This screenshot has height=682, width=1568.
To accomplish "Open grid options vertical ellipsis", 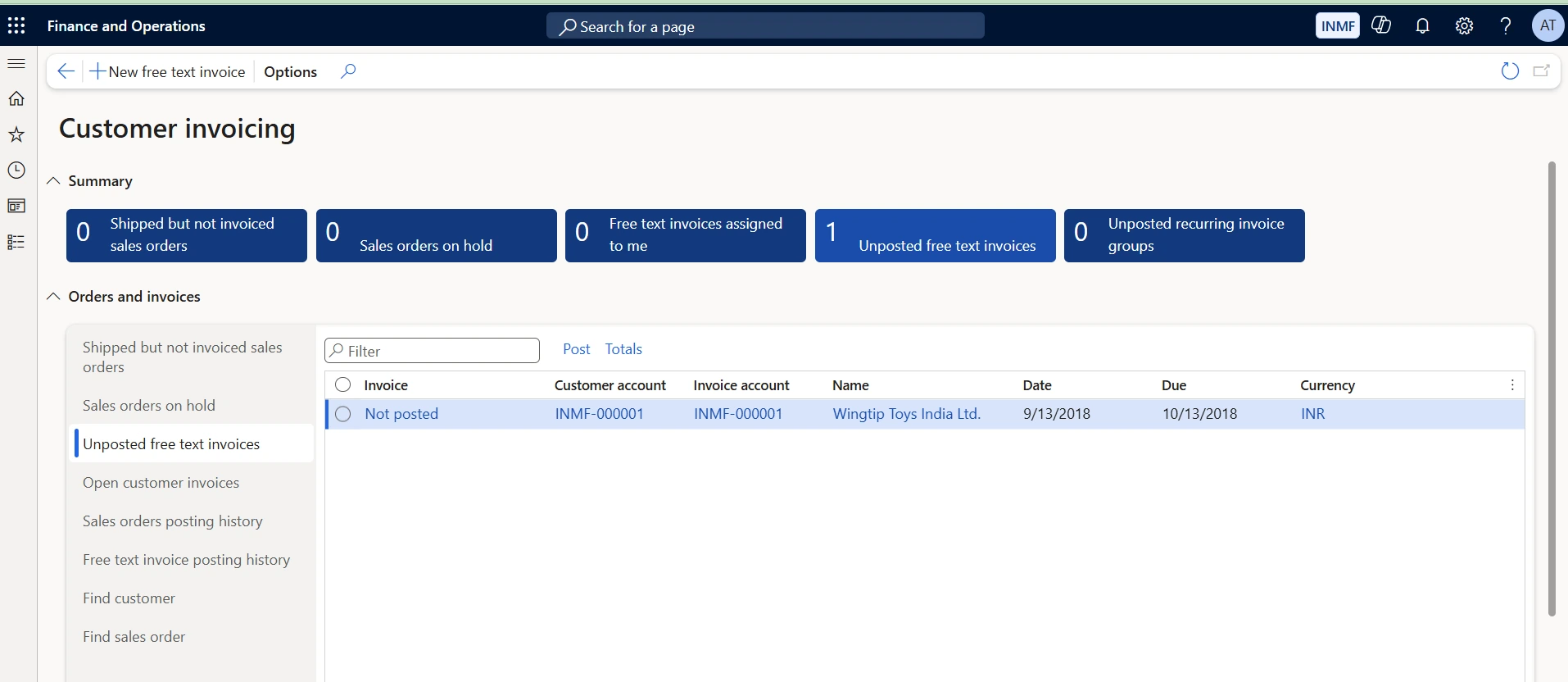I will (1512, 385).
